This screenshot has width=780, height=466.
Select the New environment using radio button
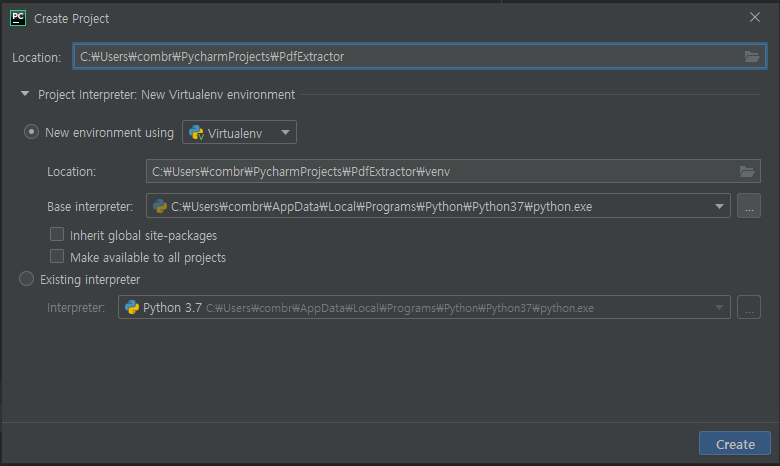point(31,132)
